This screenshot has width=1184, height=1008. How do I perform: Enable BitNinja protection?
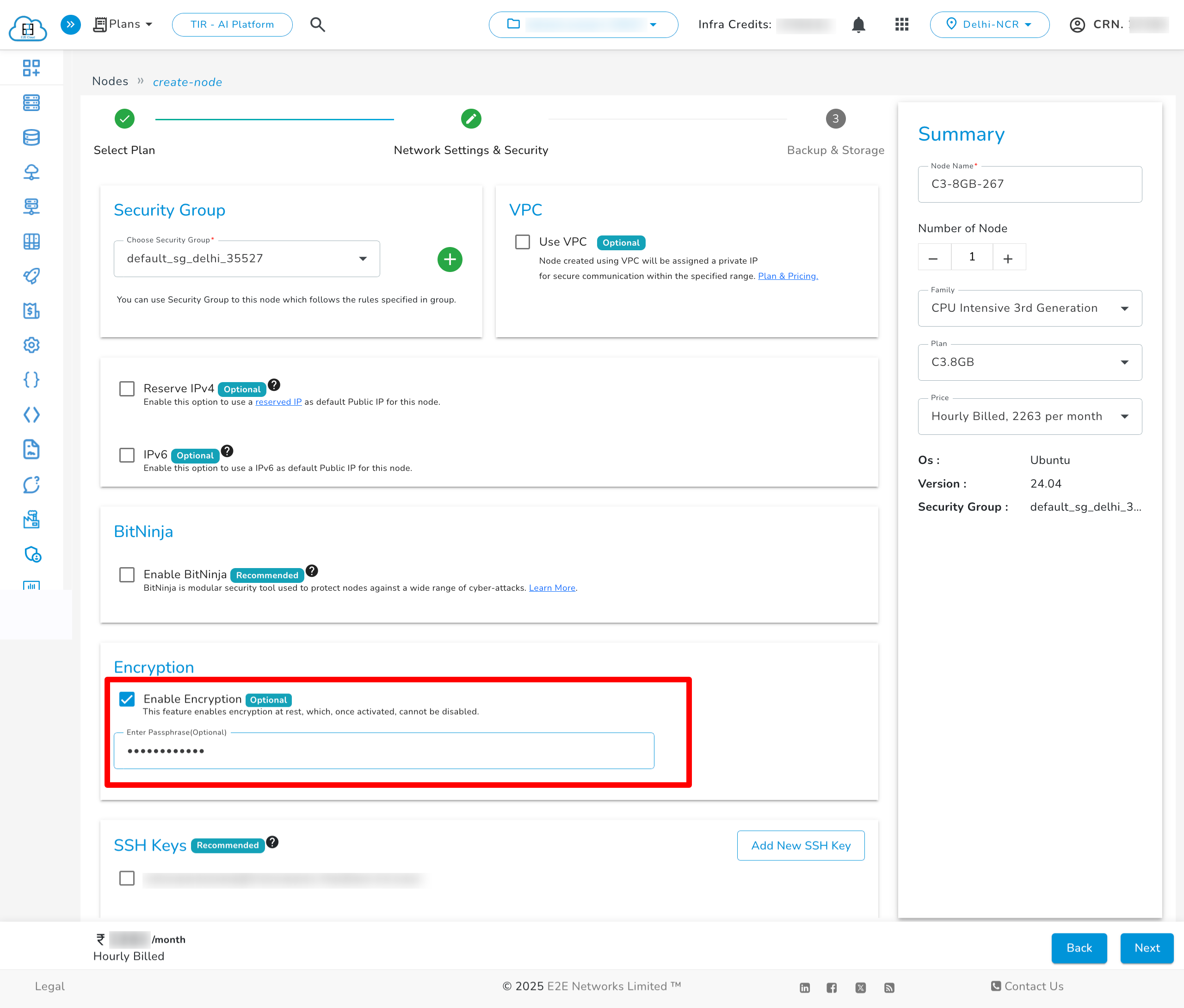[x=127, y=575]
